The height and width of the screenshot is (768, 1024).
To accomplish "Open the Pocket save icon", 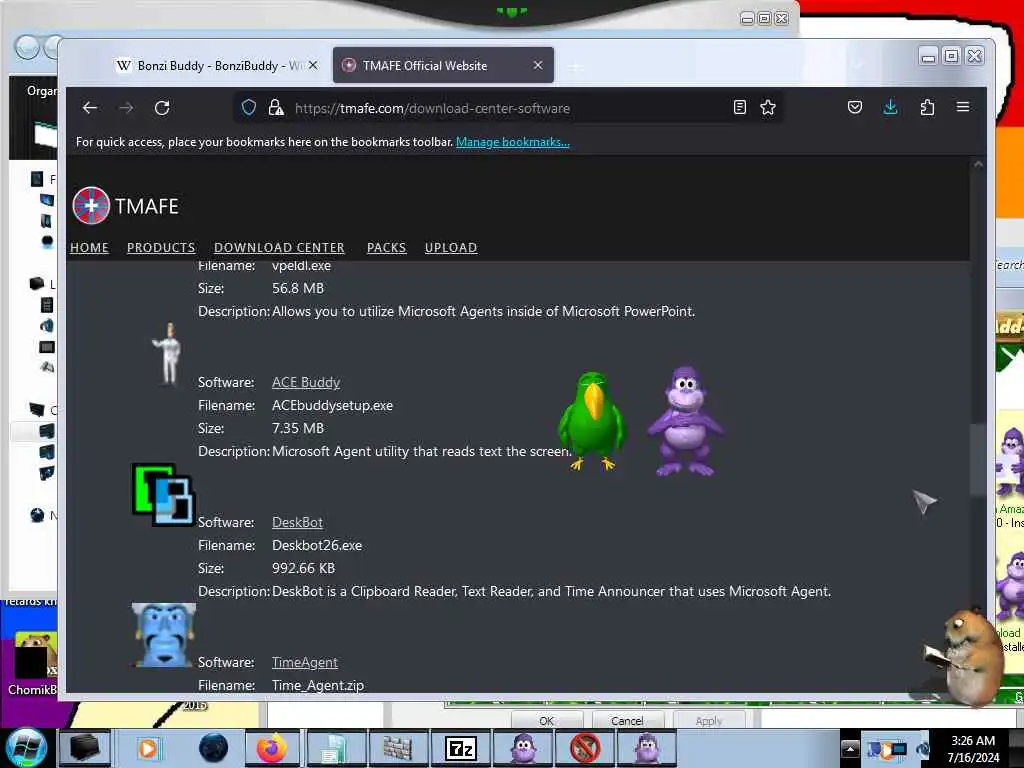I will pos(855,107).
